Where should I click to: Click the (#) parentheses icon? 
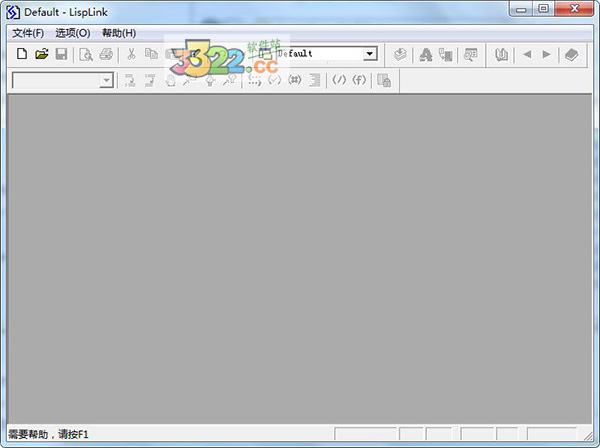[295, 80]
